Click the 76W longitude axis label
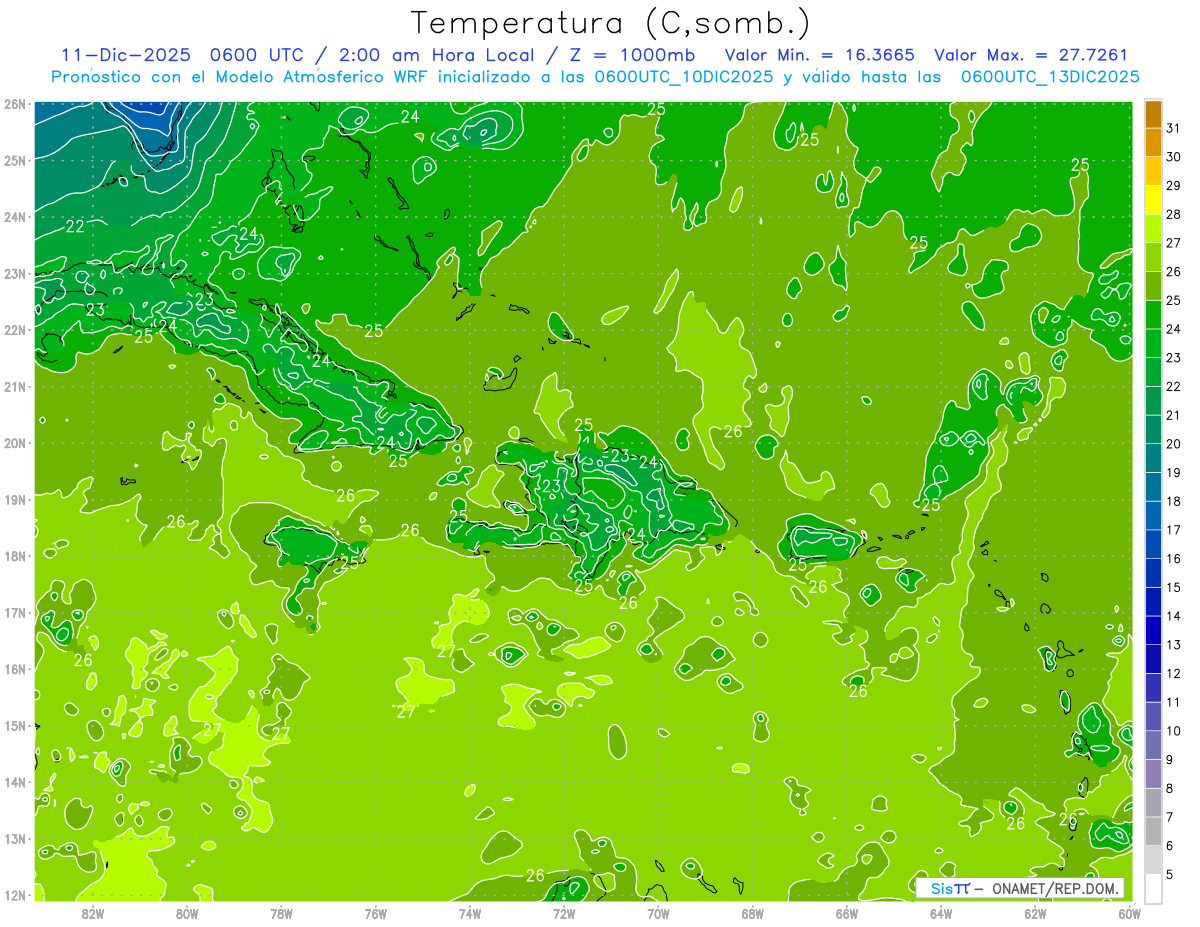Screen dimensions: 1200x927 pos(375,912)
